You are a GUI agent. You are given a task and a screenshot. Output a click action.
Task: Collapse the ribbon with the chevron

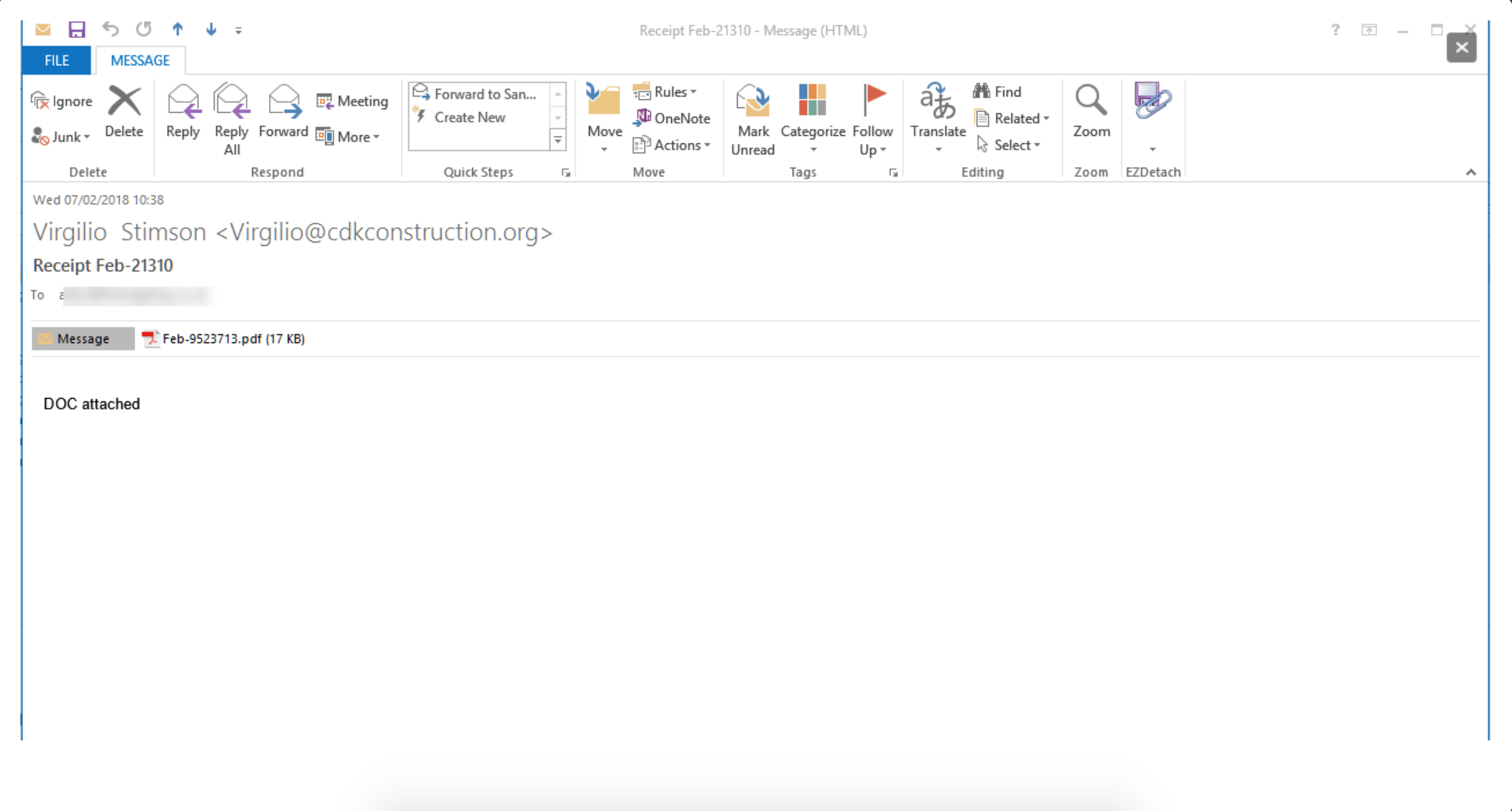tap(1471, 172)
